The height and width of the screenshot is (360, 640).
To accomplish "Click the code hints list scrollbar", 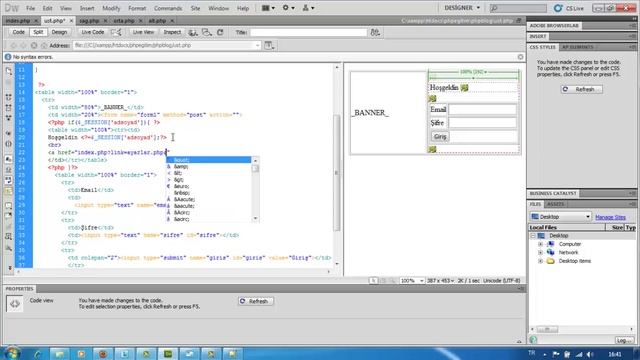I will [x=256, y=189].
